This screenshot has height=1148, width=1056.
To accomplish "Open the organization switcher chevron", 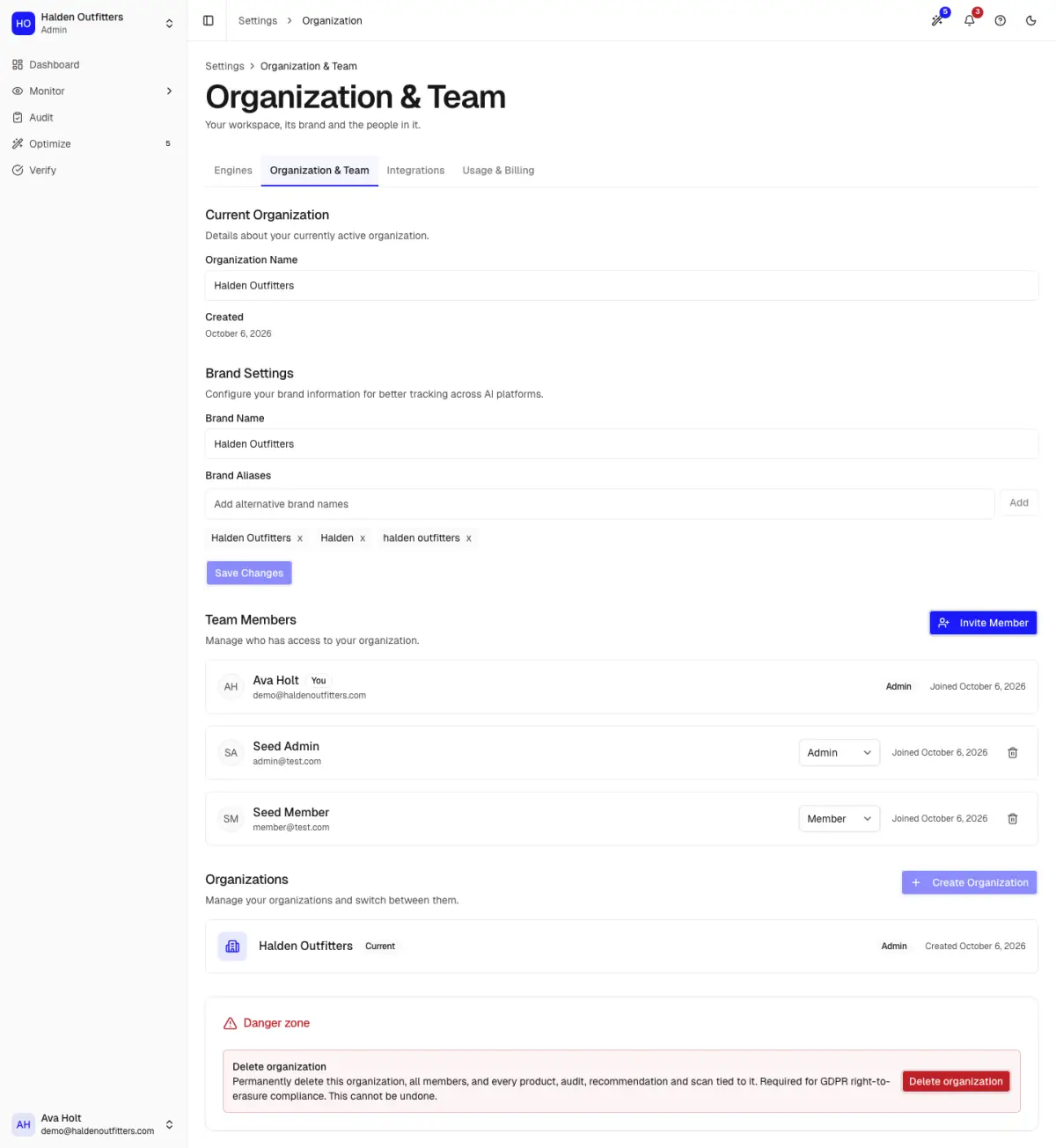I will [x=169, y=23].
